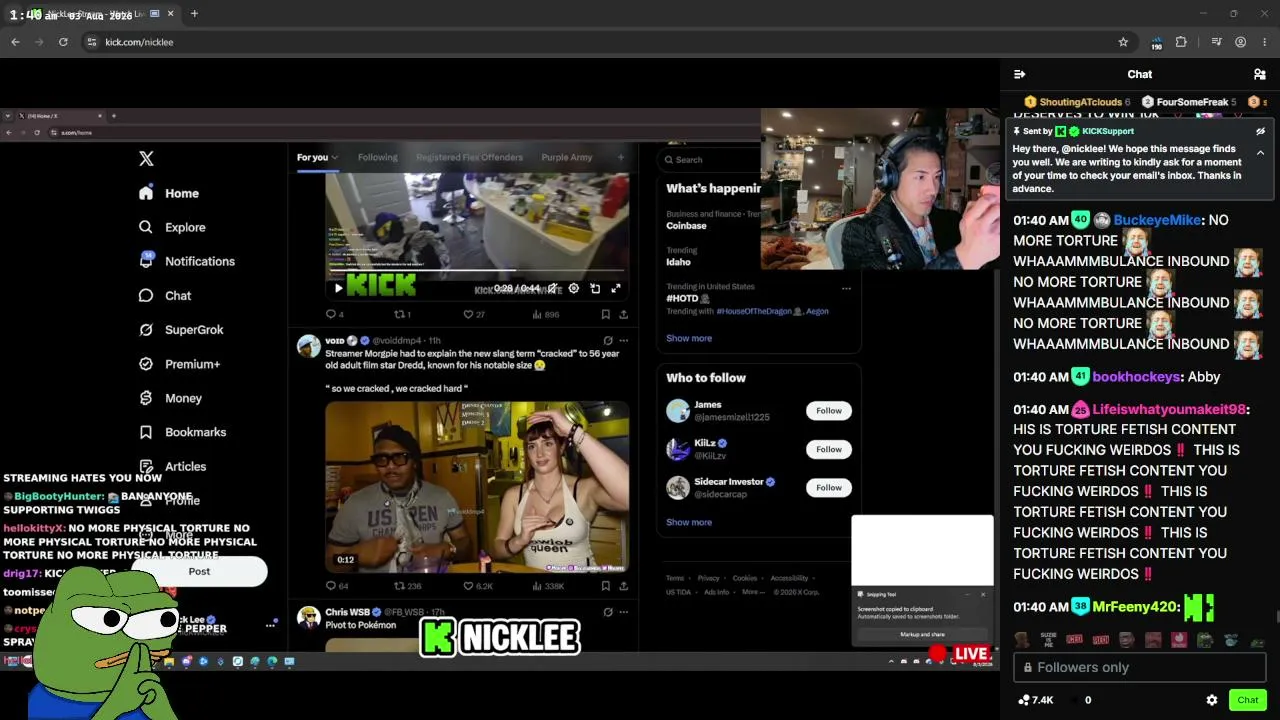1280x720 pixels.
Task: Click the kick.com/nicklee address bar
Action: point(600,42)
